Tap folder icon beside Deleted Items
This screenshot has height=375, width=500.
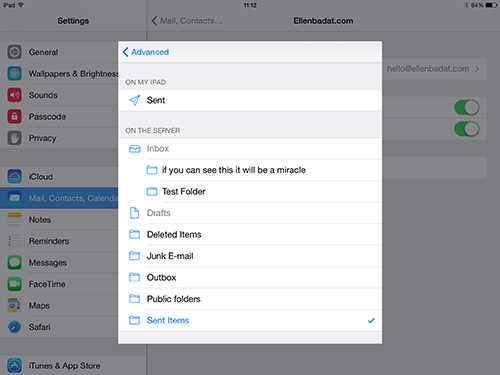(134, 234)
